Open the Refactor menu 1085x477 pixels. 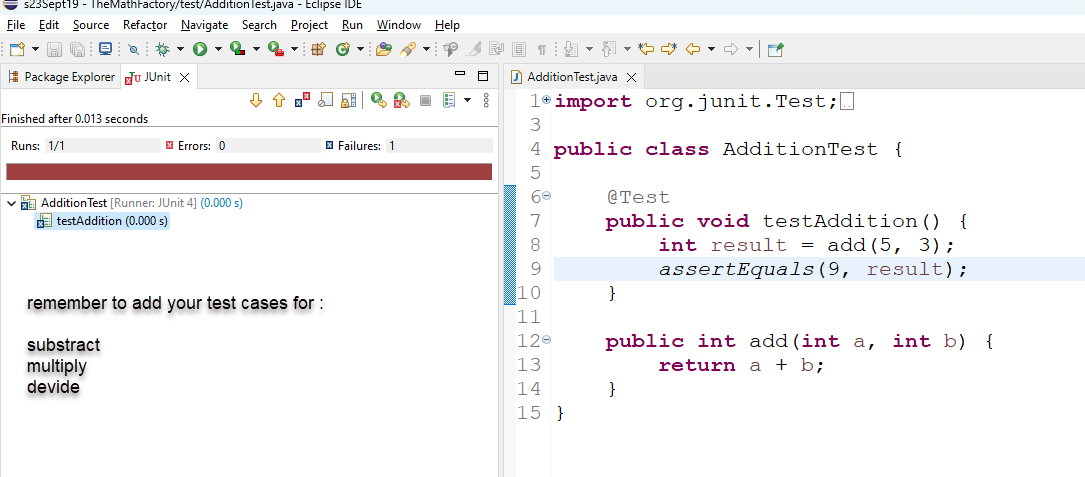(145, 25)
